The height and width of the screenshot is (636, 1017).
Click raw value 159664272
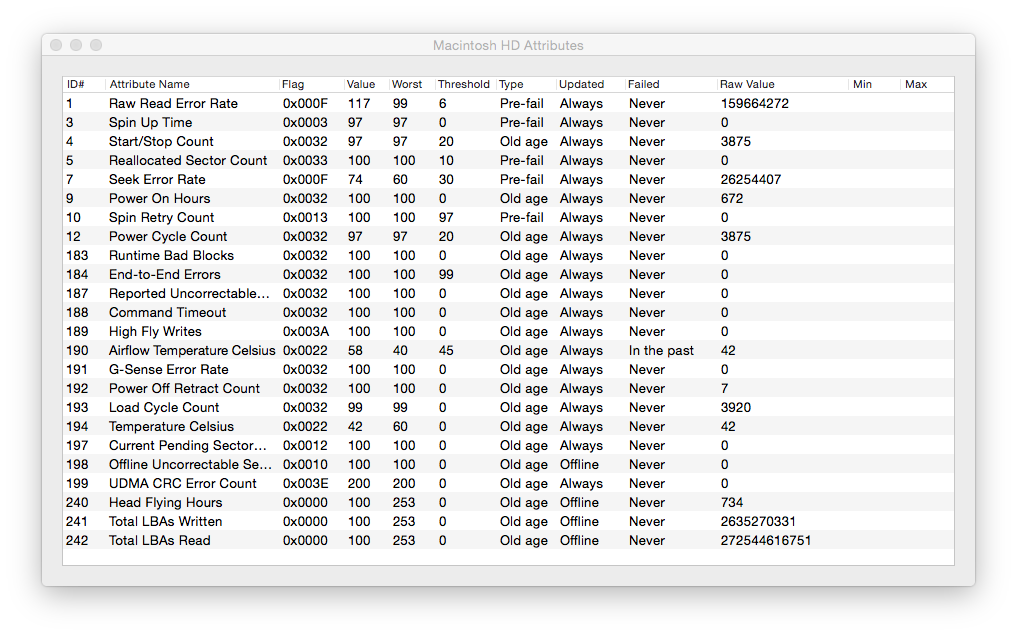coord(754,104)
